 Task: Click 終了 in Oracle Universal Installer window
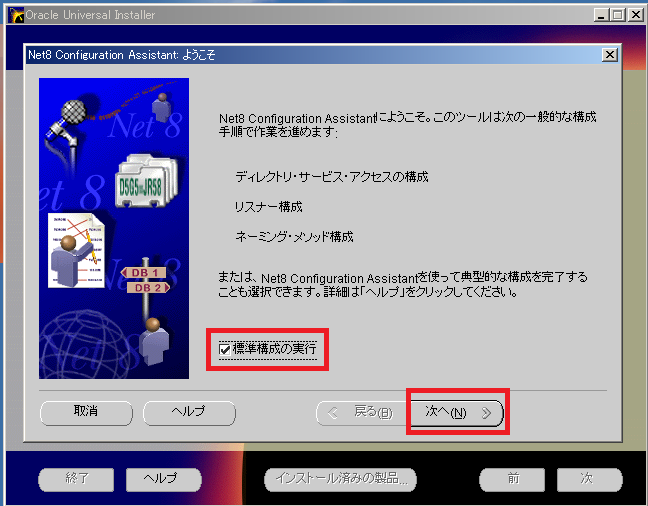76,480
